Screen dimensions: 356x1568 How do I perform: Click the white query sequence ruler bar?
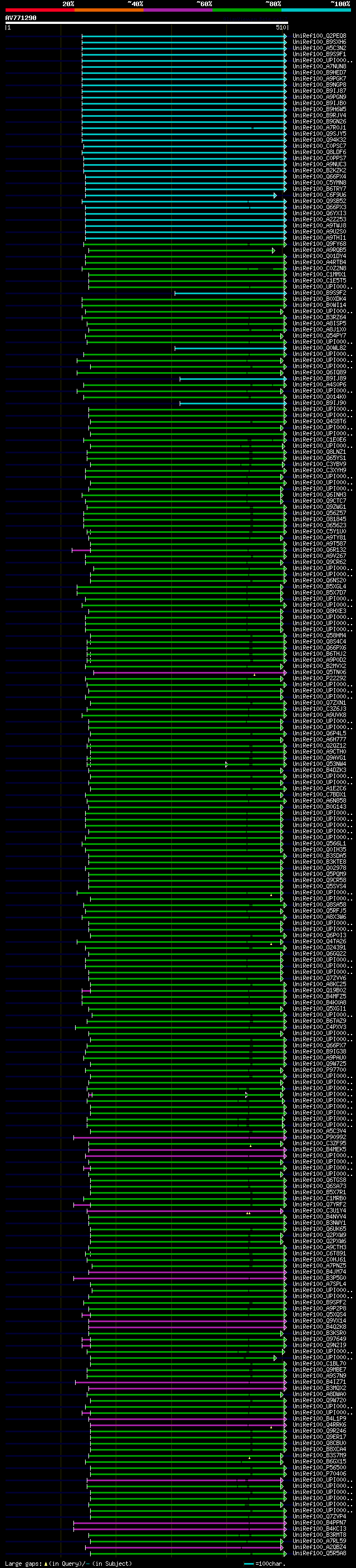pyautogui.click(x=147, y=23)
